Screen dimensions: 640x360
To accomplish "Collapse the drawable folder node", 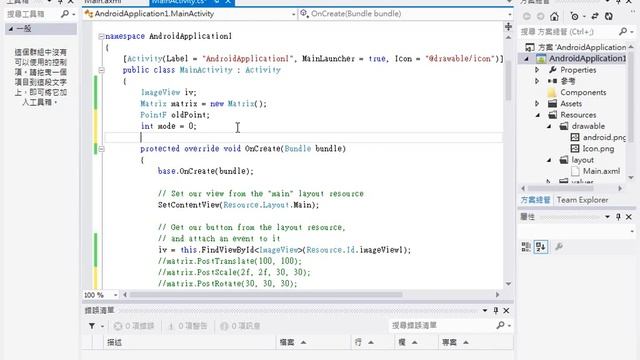I will tap(549, 127).
